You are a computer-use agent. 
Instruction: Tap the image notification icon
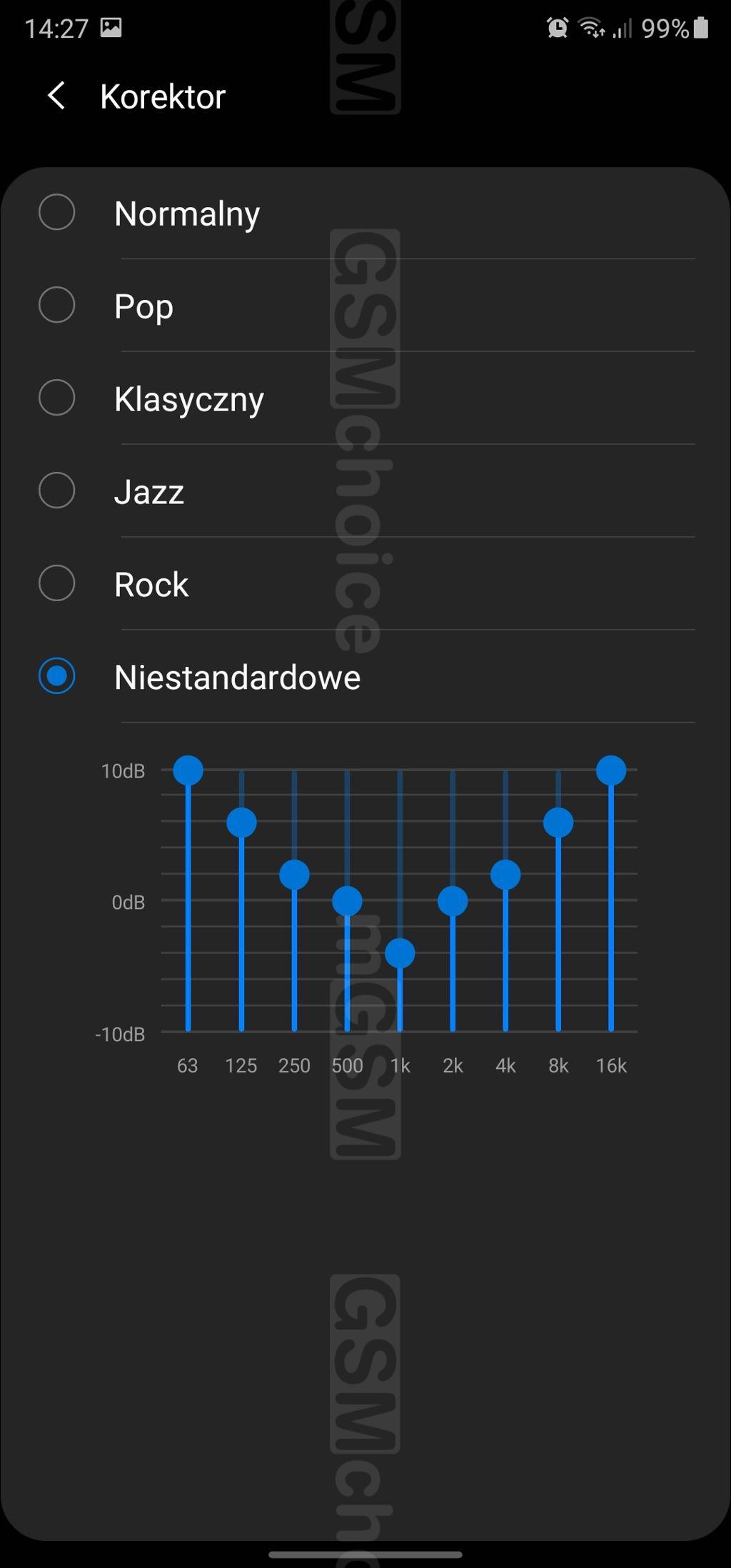111,28
